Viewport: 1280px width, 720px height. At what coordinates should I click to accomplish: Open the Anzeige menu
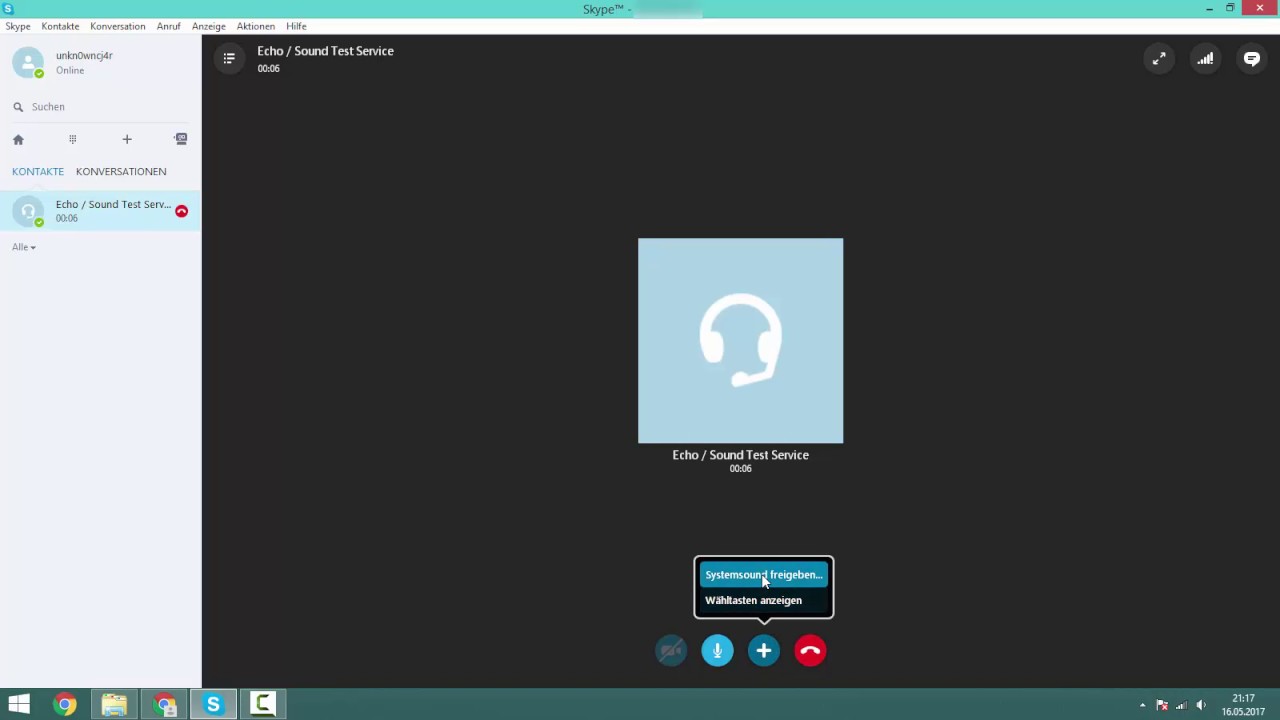(x=209, y=26)
